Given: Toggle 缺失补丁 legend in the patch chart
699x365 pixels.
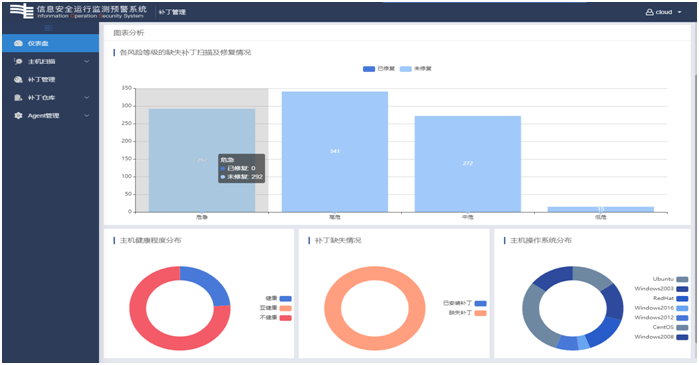Looking at the screenshot, I should [x=468, y=313].
